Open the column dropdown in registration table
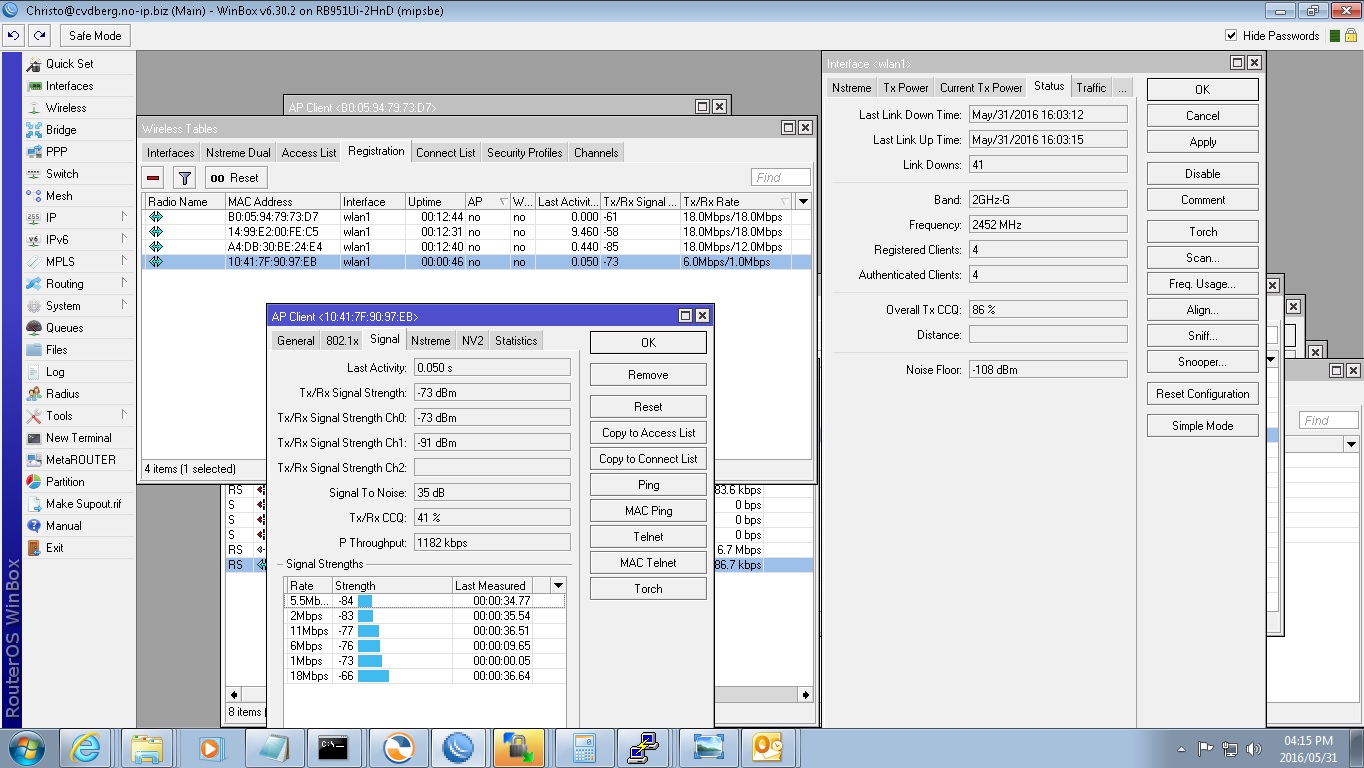The width and height of the screenshot is (1364, 768). tap(802, 202)
